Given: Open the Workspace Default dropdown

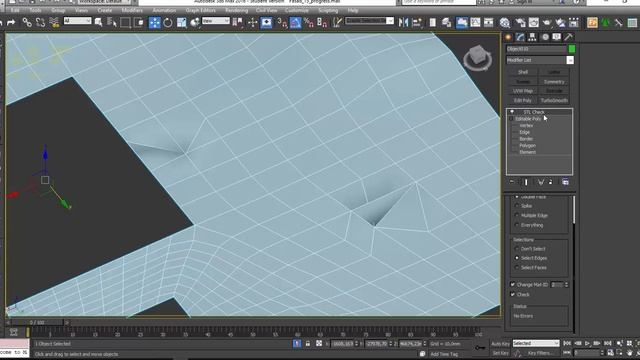Looking at the screenshot, I should (104, 2).
